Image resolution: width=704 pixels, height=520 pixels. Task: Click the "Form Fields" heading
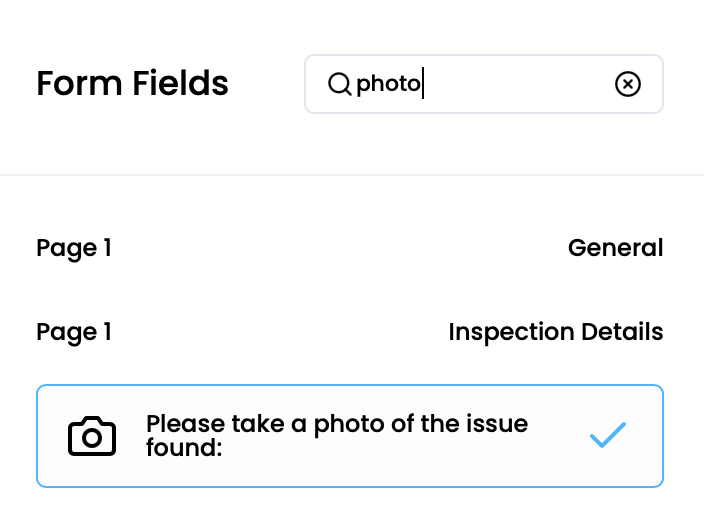pos(132,84)
